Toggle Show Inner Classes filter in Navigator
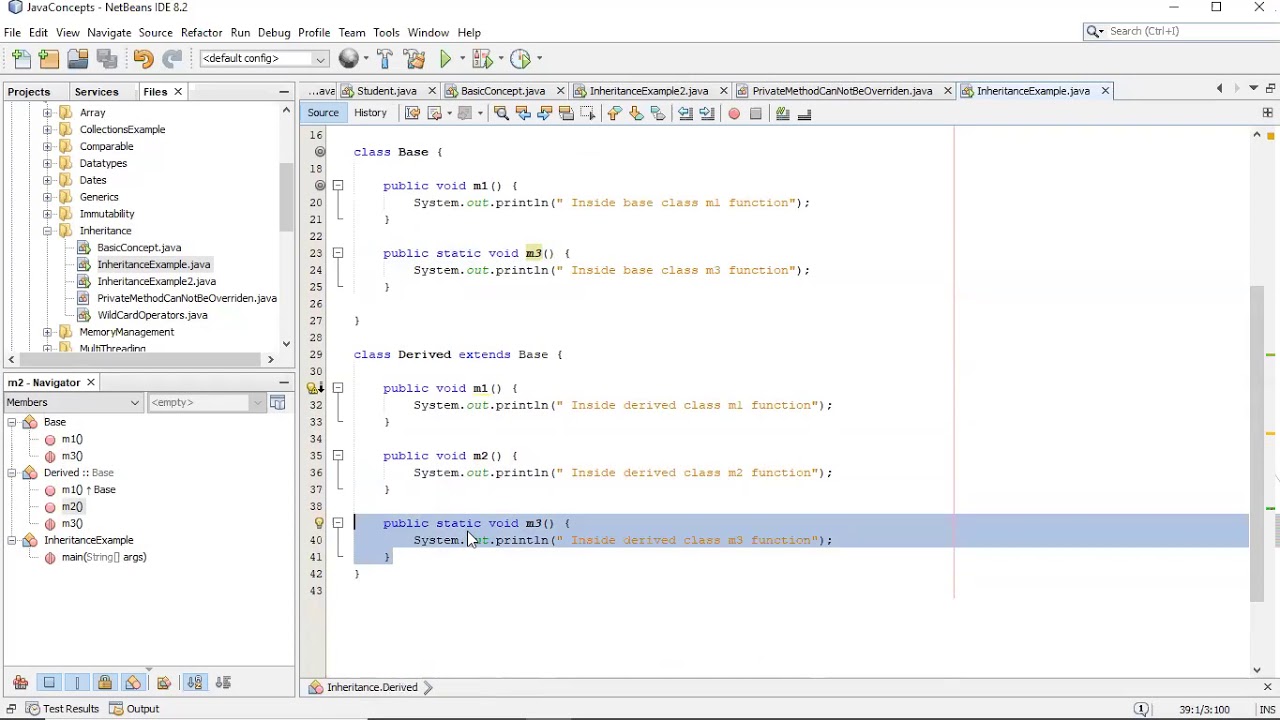The height and width of the screenshot is (720, 1280). 133,683
